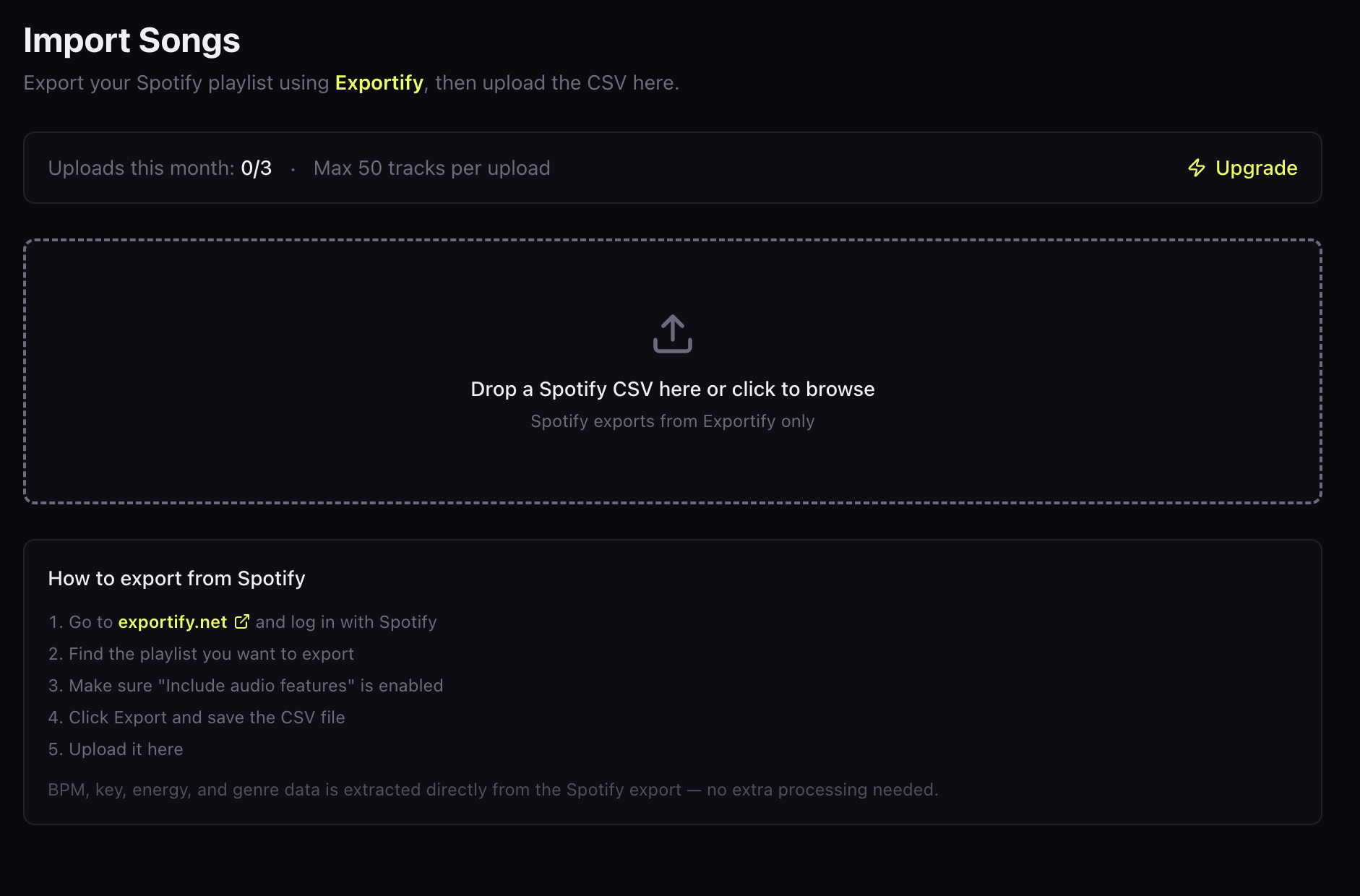The height and width of the screenshot is (896, 1360).
Task: Select the 'Import Songs' page title
Action: tap(132, 40)
